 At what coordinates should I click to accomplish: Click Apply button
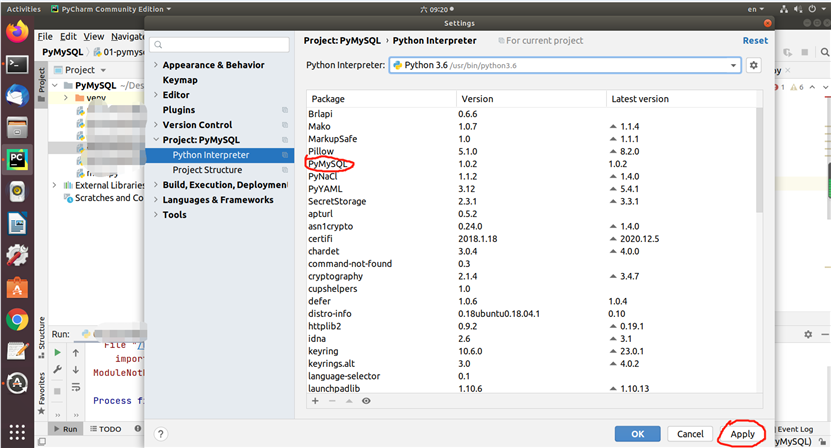(742, 434)
